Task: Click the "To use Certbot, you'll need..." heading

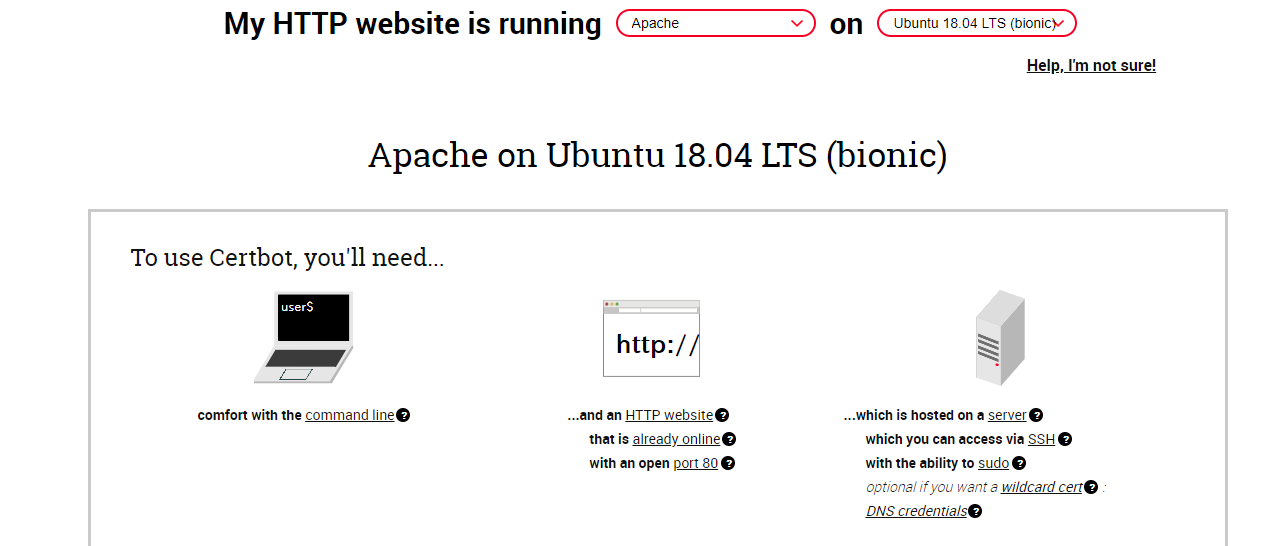Action: [x=287, y=258]
